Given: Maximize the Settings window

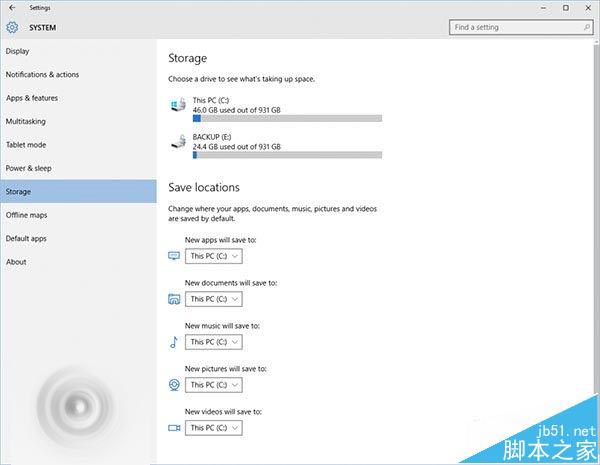Looking at the screenshot, I should point(566,8).
